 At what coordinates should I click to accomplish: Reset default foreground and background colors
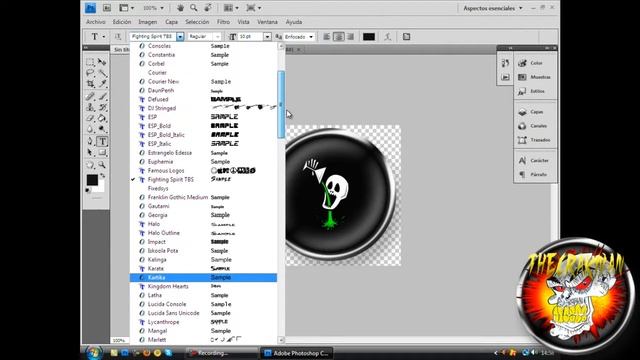[88, 190]
